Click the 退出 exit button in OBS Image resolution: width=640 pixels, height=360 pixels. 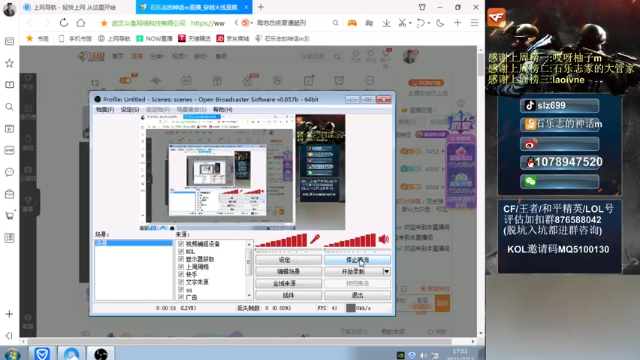357,295
